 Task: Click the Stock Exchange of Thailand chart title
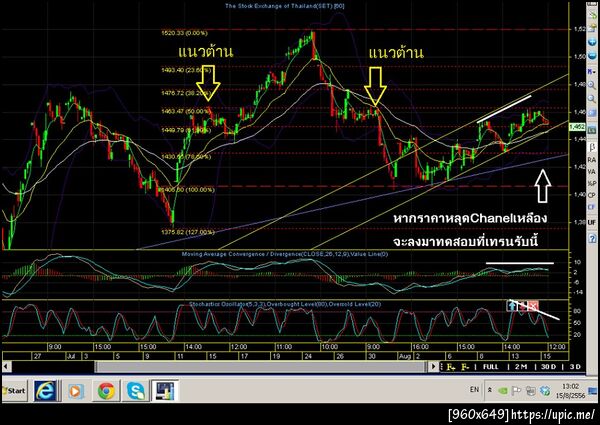pos(285,6)
